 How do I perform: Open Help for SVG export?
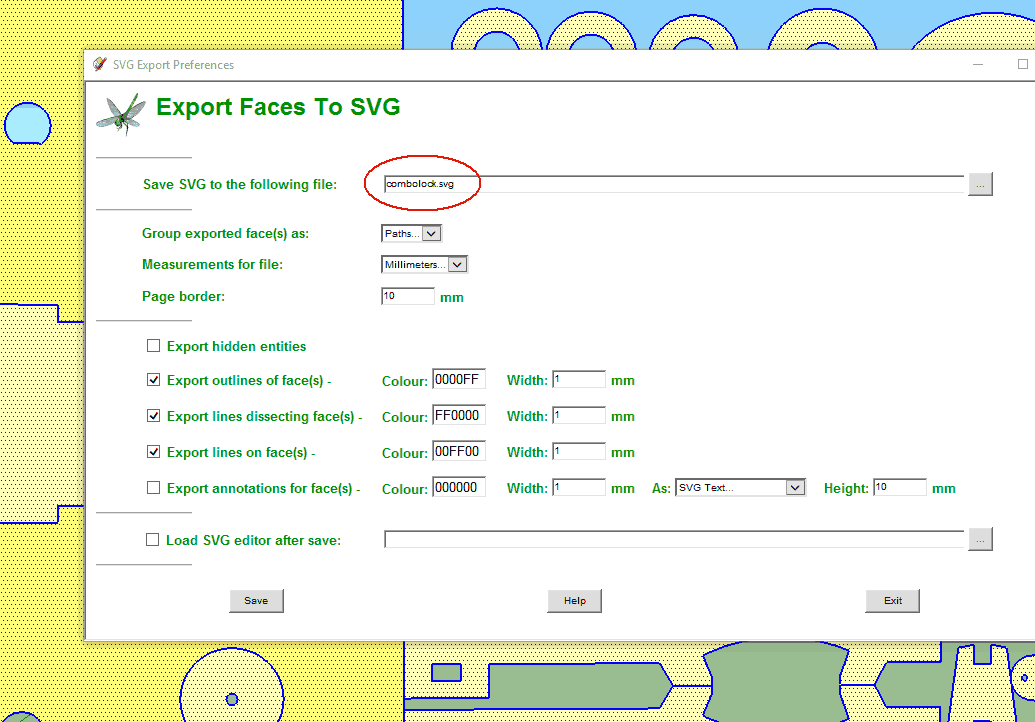574,601
